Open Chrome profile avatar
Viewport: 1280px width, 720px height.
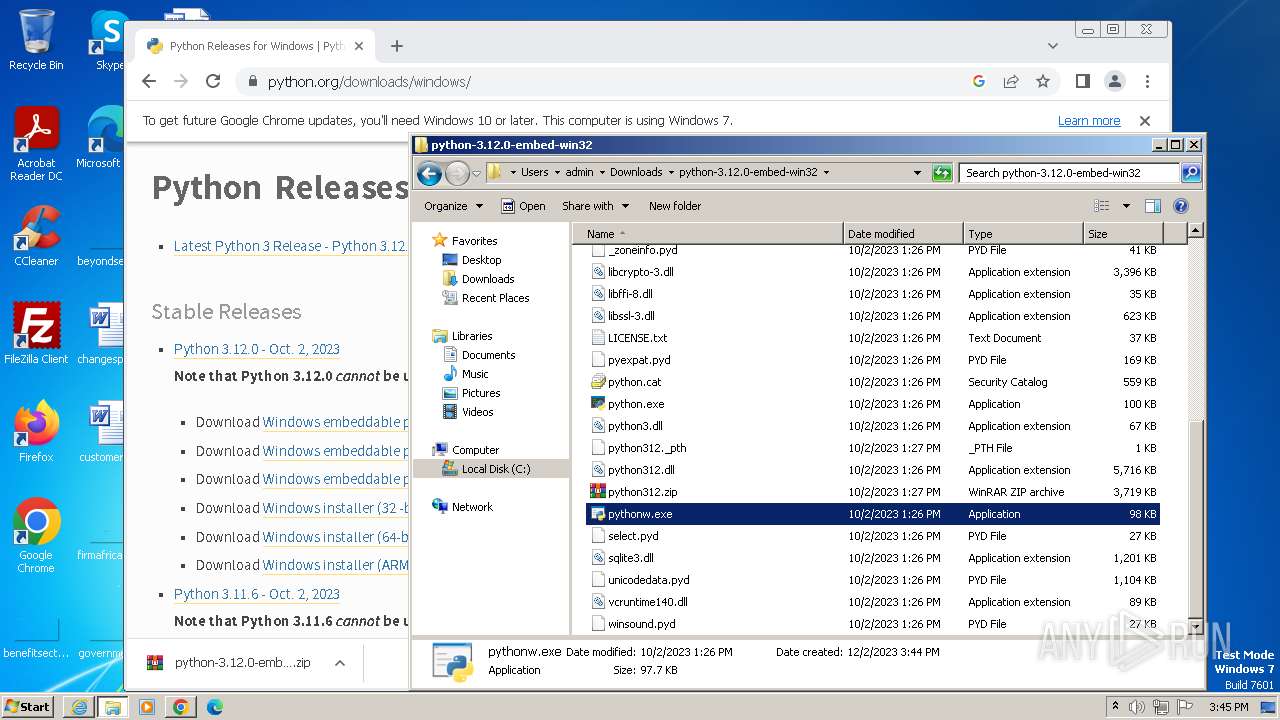click(1114, 82)
